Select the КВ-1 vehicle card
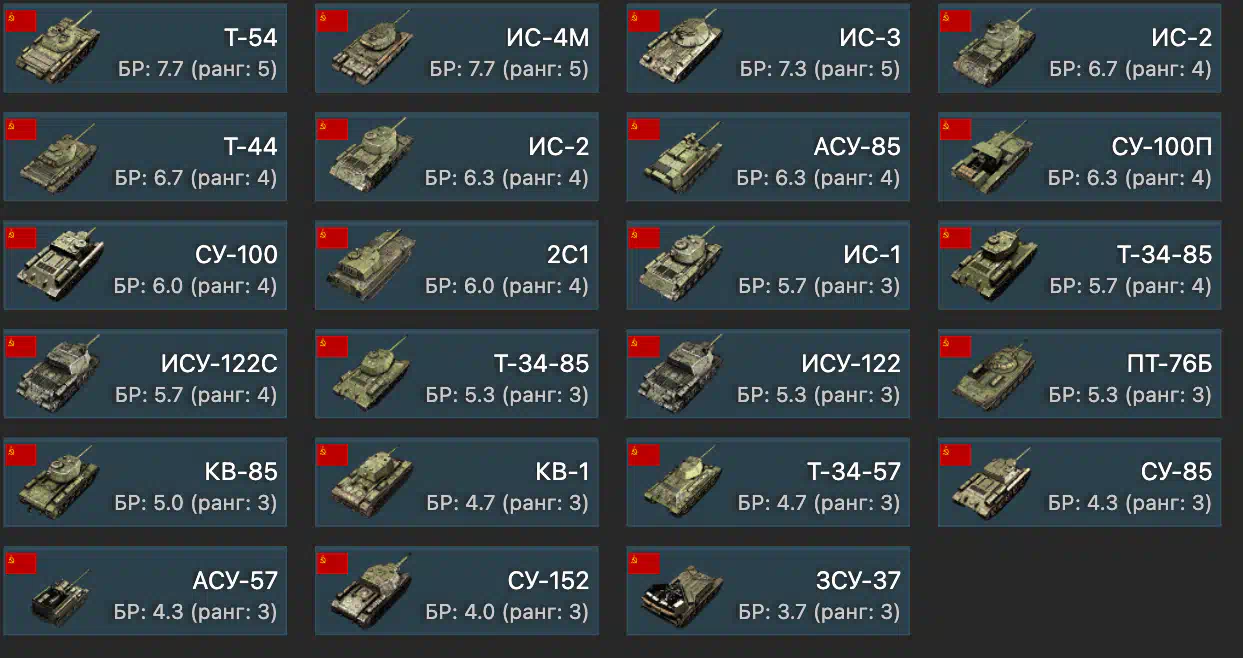 coord(457,482)
